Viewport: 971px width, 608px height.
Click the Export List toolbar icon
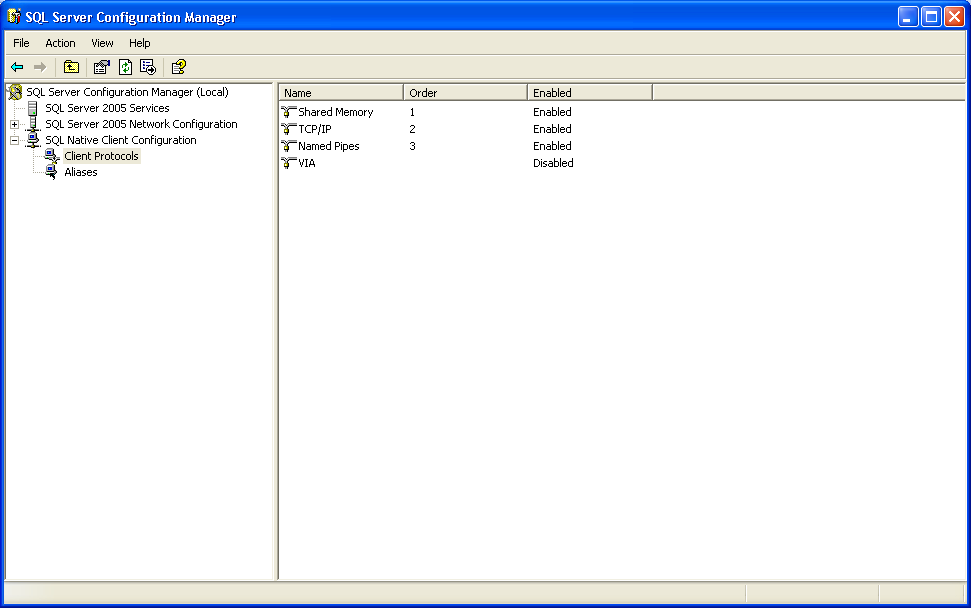click(x=148, y=67)
